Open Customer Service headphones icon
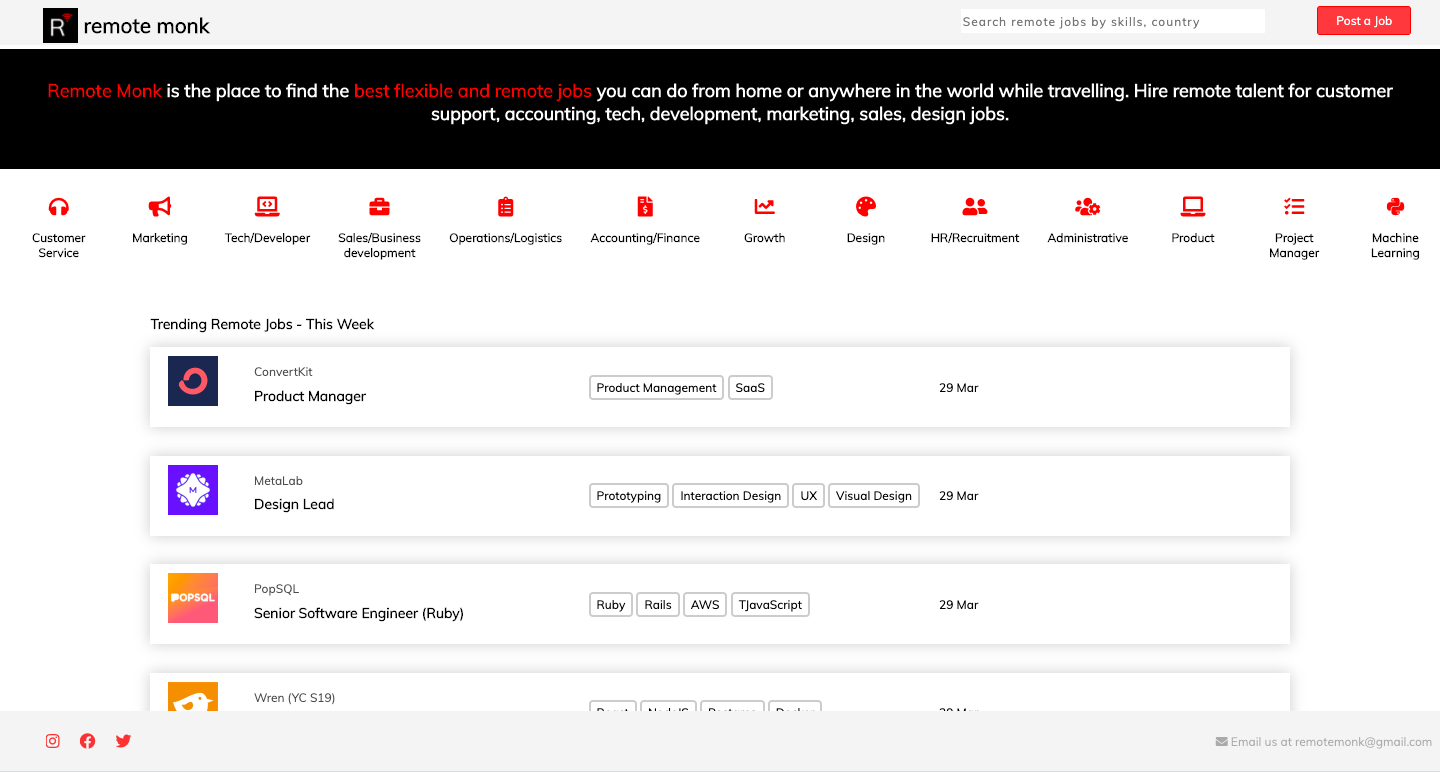Image resolution: width=1440 pixels, height=772 pixels. tap(59, 207)
